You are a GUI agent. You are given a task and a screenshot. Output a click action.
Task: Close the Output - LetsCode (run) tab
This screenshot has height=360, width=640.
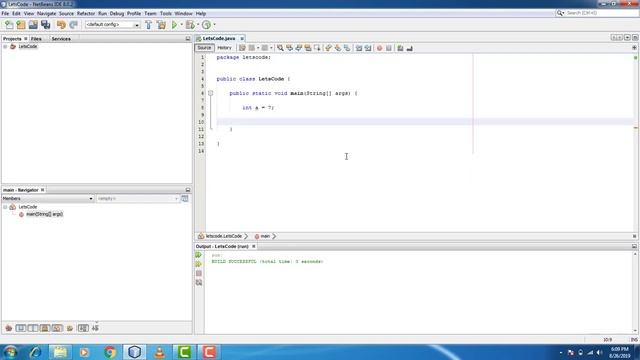coord(253,247)
